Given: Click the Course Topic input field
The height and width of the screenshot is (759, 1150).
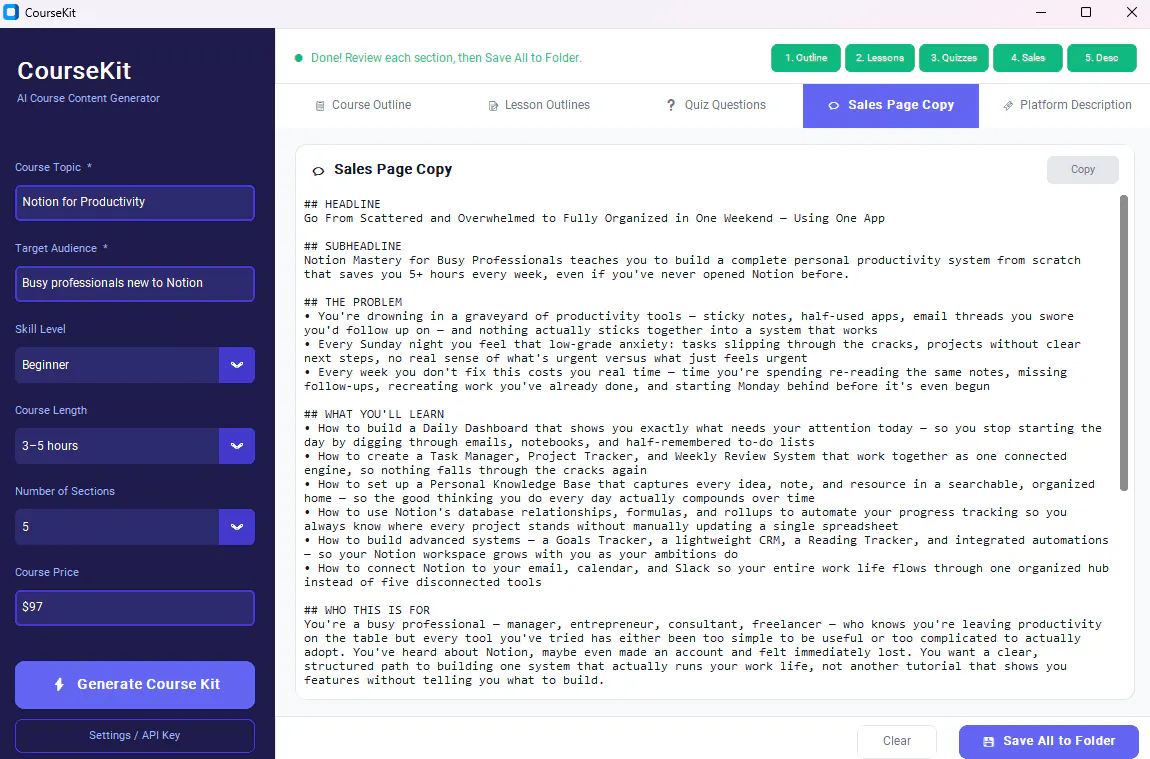Looking at the screenshot, I should [135, 202].
